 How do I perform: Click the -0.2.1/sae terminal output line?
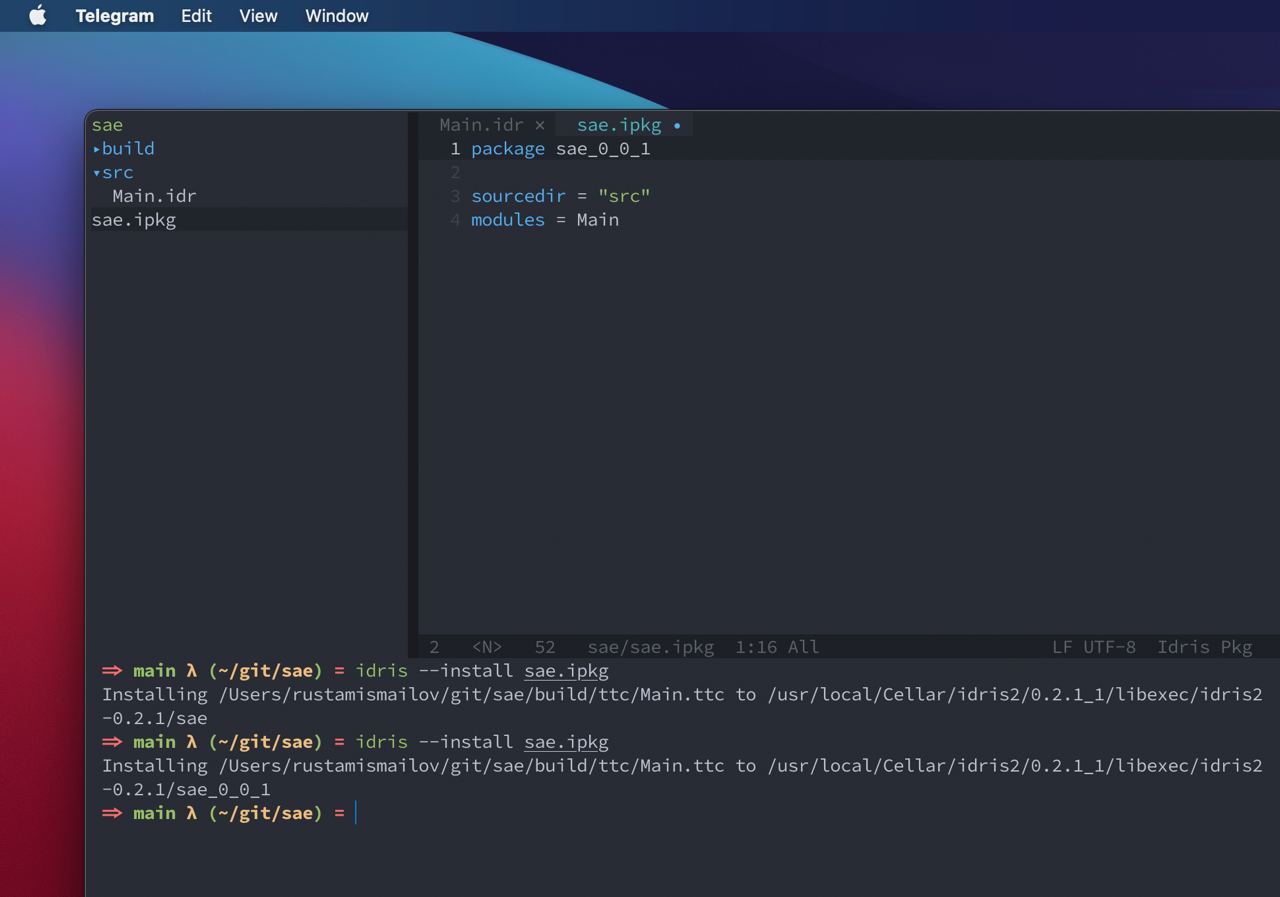click(x=155, y=718)
